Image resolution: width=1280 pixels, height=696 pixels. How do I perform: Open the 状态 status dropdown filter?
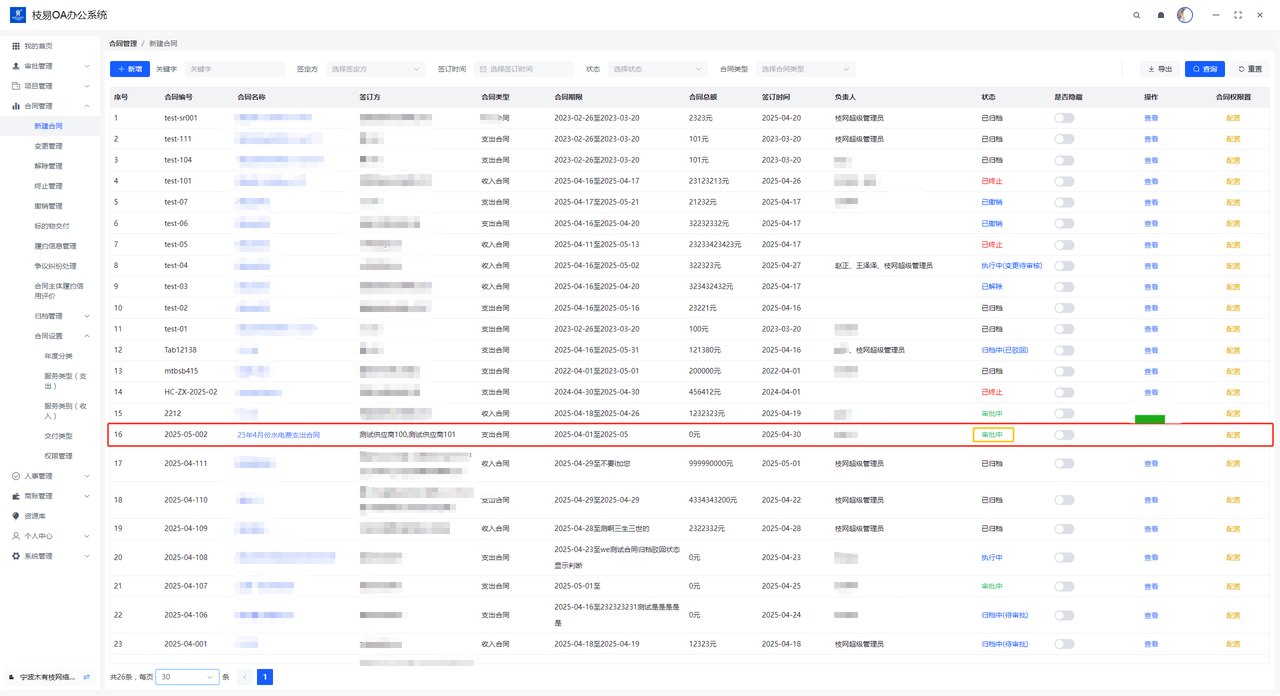(657, 69)
